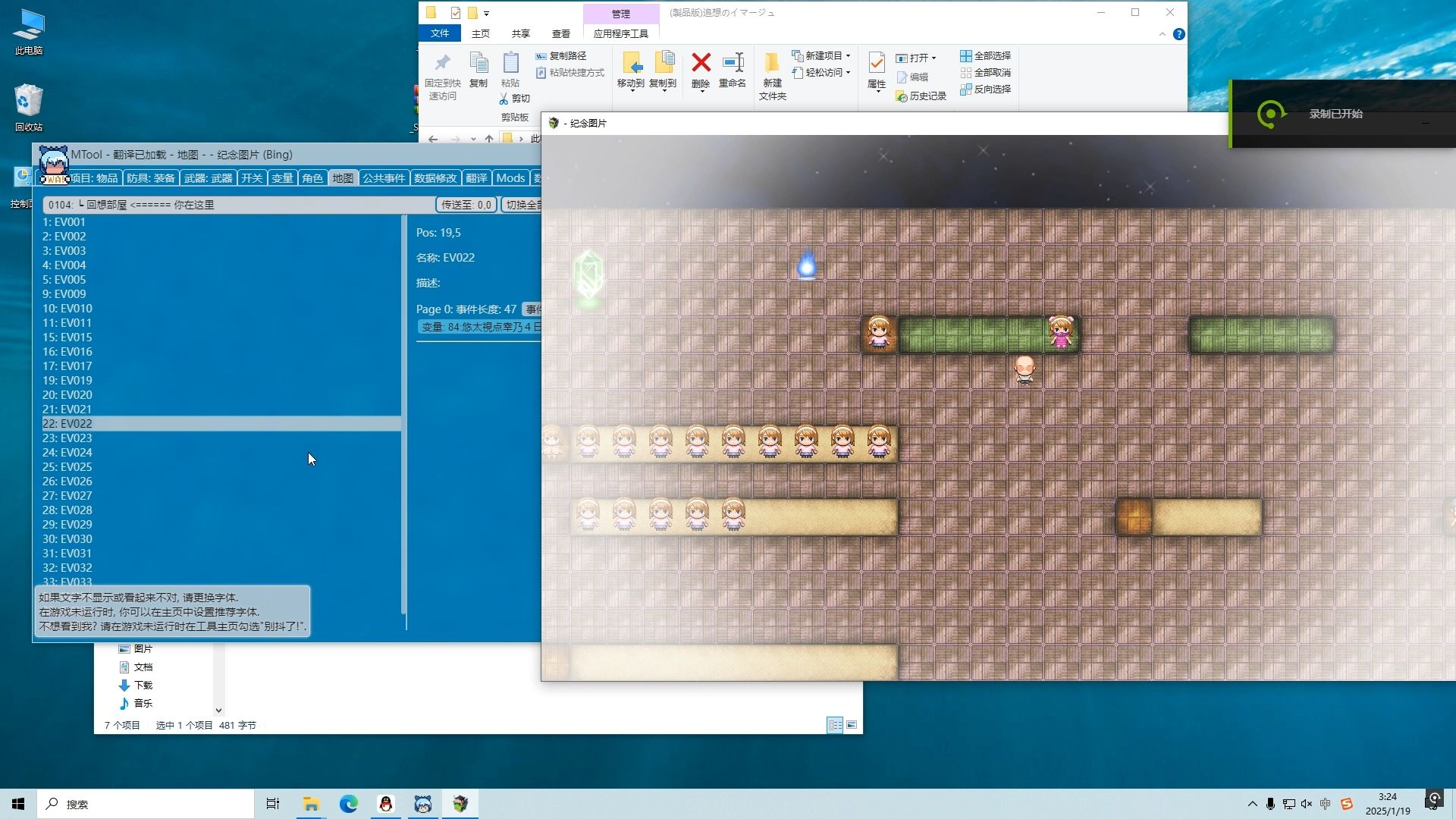Click the Cut scissors icon
Screen dimensions: 1456x819
point(504,99)
